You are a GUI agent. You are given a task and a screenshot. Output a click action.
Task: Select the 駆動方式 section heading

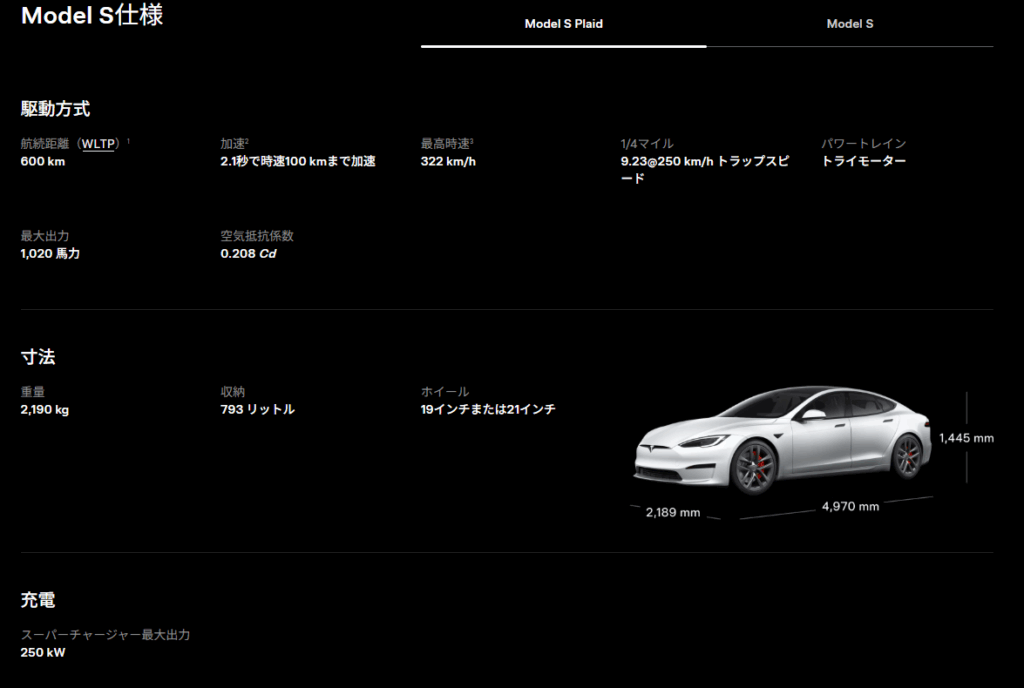click(x=55, y=108)
